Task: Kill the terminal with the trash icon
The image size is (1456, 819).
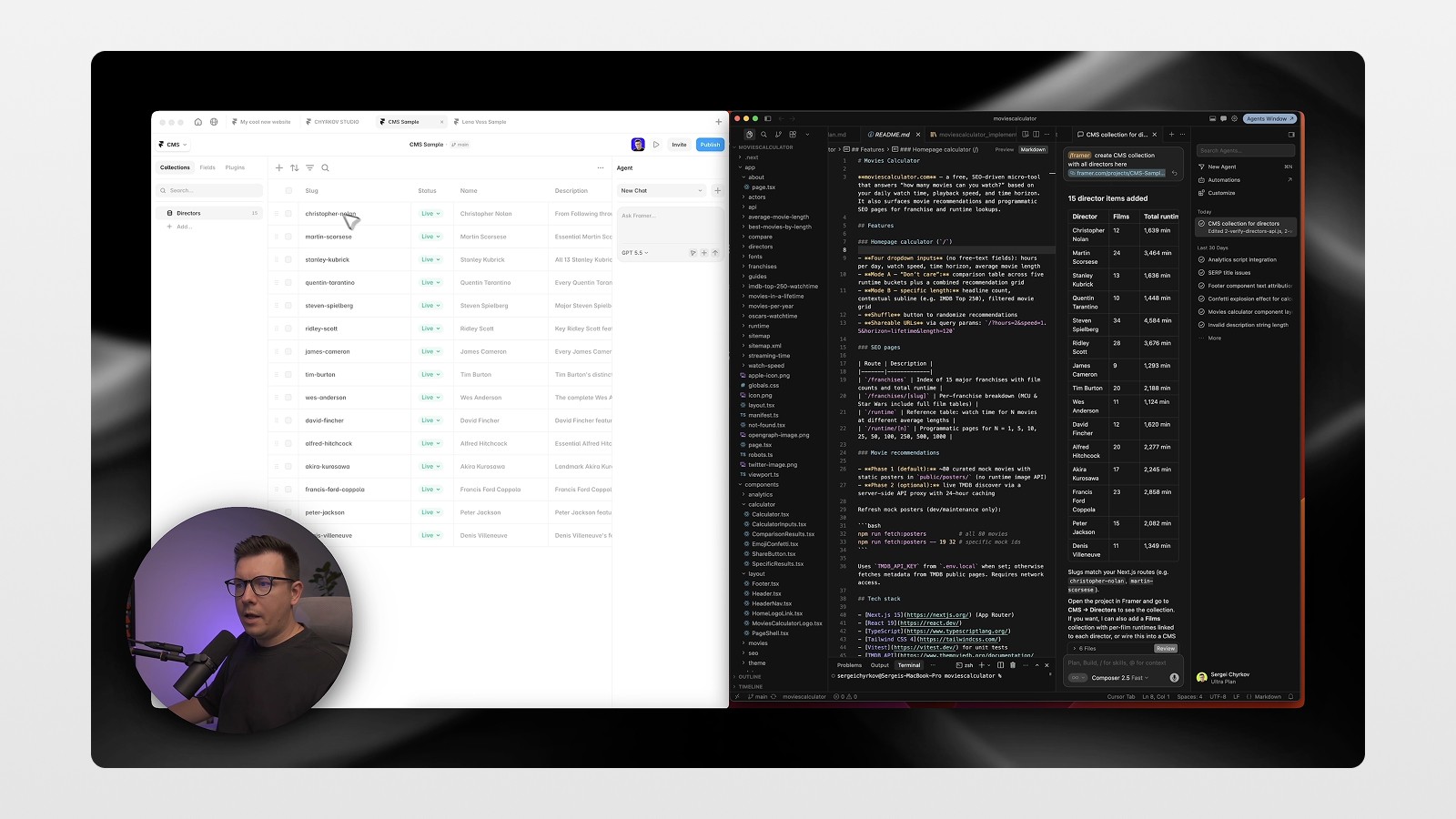Action: [x=1013, y=665]
